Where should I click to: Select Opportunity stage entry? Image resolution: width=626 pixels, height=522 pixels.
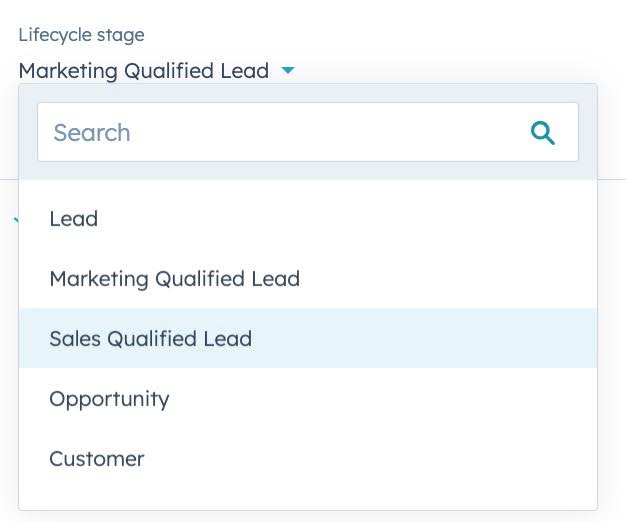[x=109, y=399]
